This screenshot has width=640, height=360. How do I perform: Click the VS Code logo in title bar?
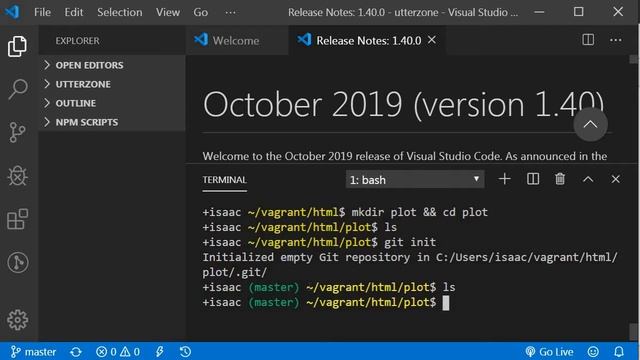(x=12, y=12)
